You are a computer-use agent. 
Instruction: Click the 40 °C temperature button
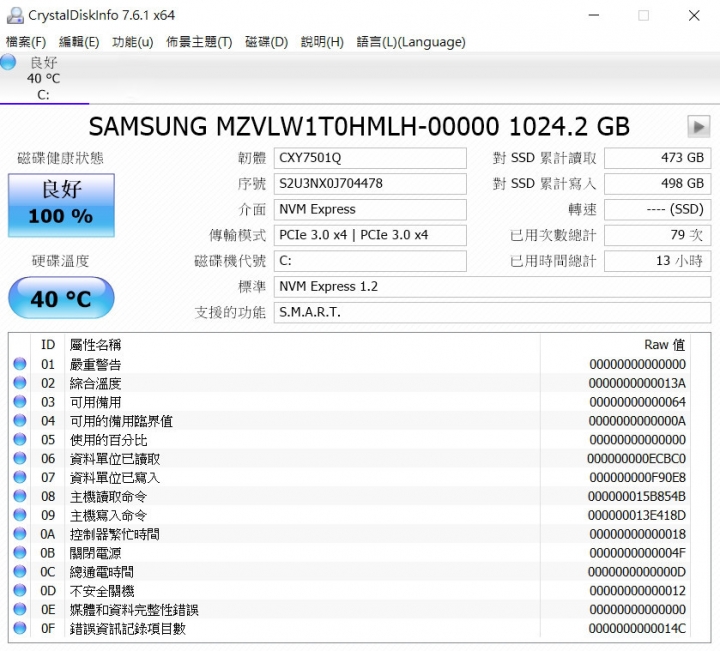(x=61, y=298)
